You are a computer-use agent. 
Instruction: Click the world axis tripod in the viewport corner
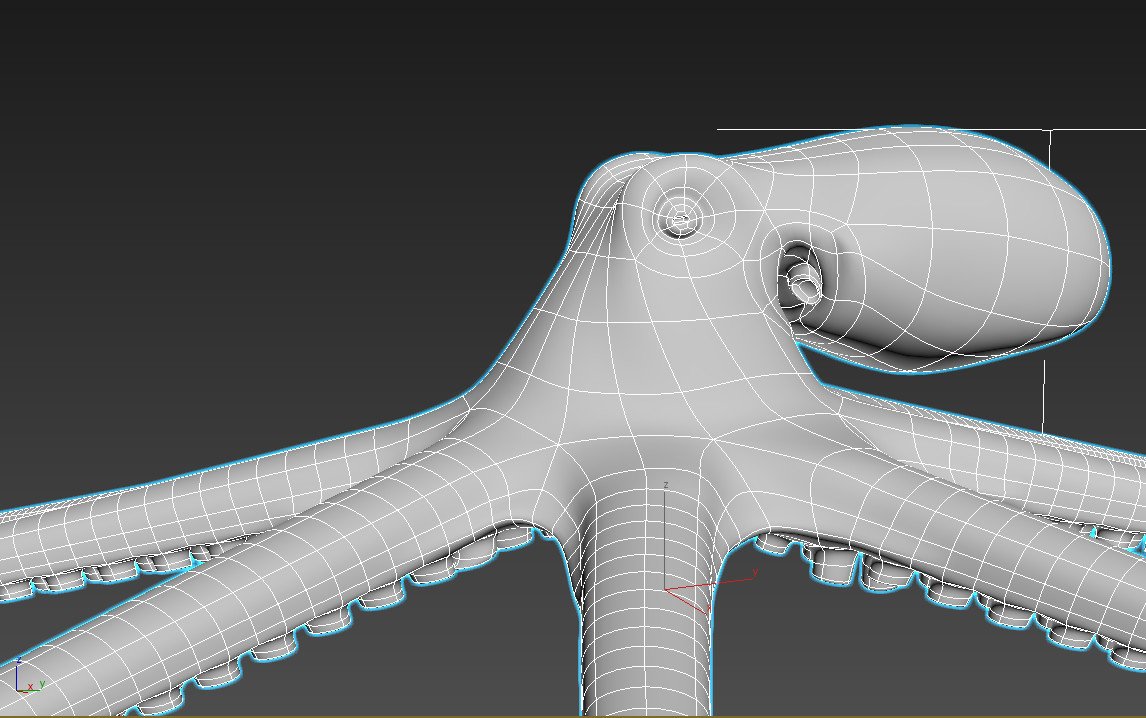[22, 676]
